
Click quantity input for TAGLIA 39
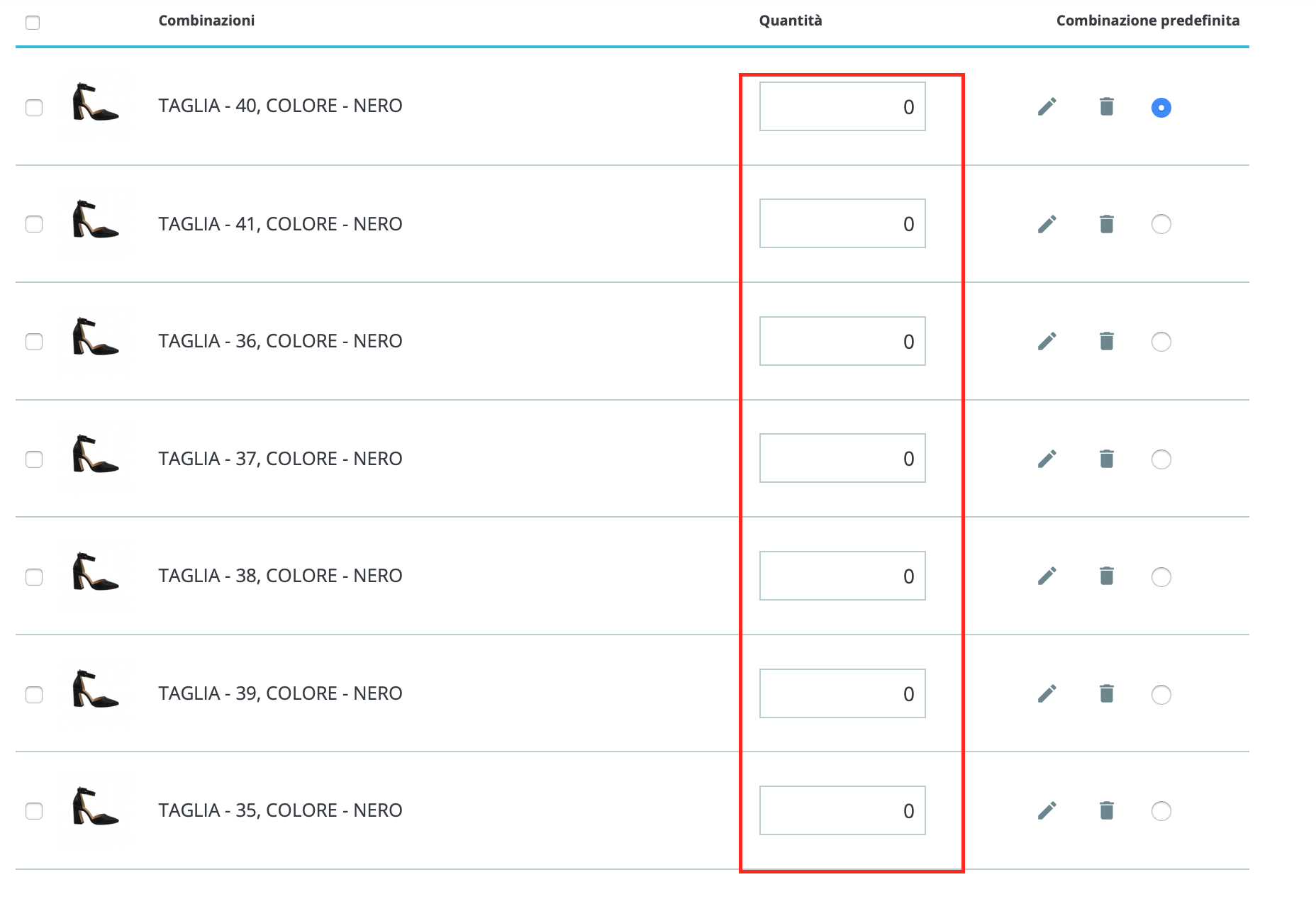[x=842, y=693]
